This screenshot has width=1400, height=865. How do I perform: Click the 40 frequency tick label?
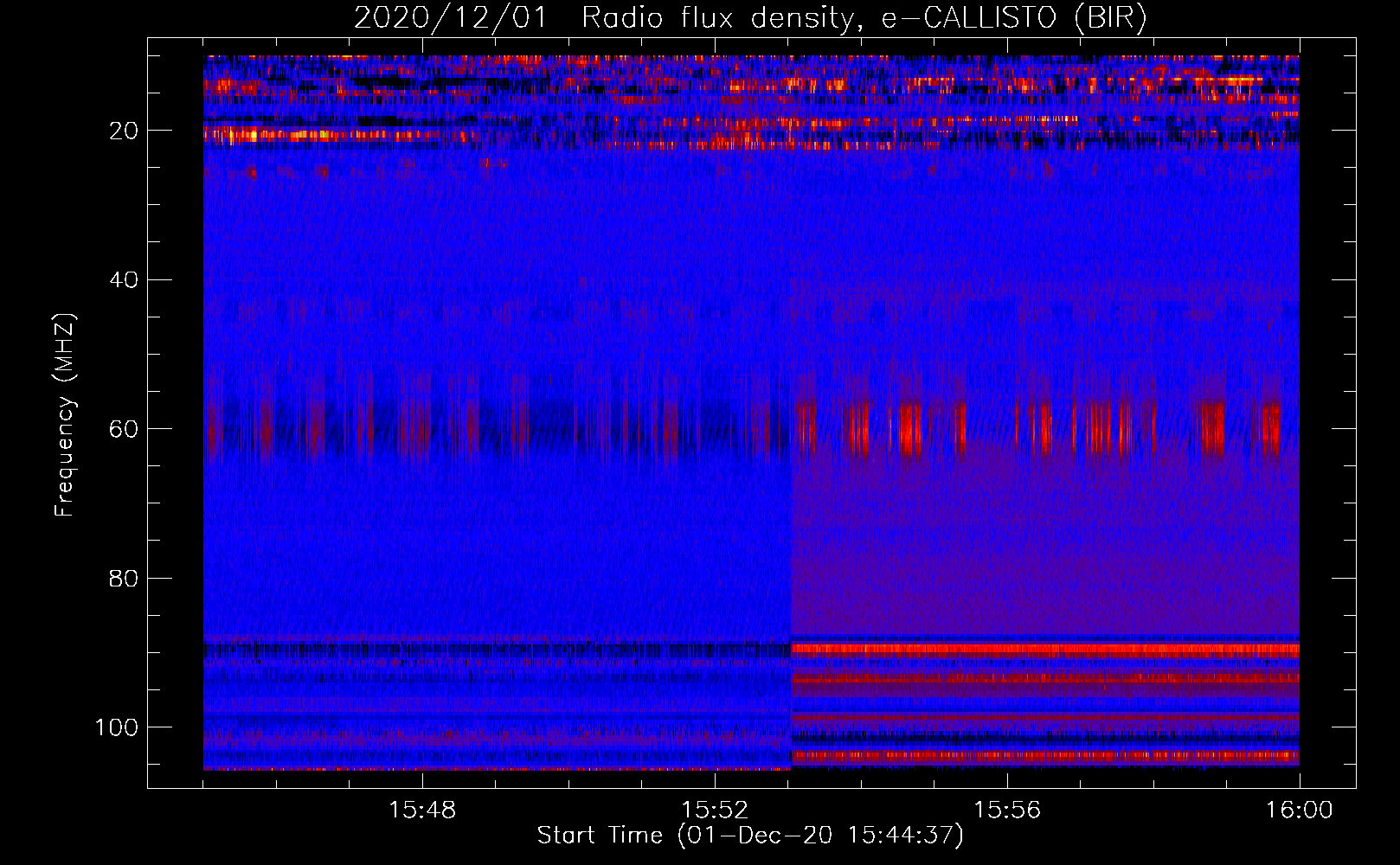(124, 280)
